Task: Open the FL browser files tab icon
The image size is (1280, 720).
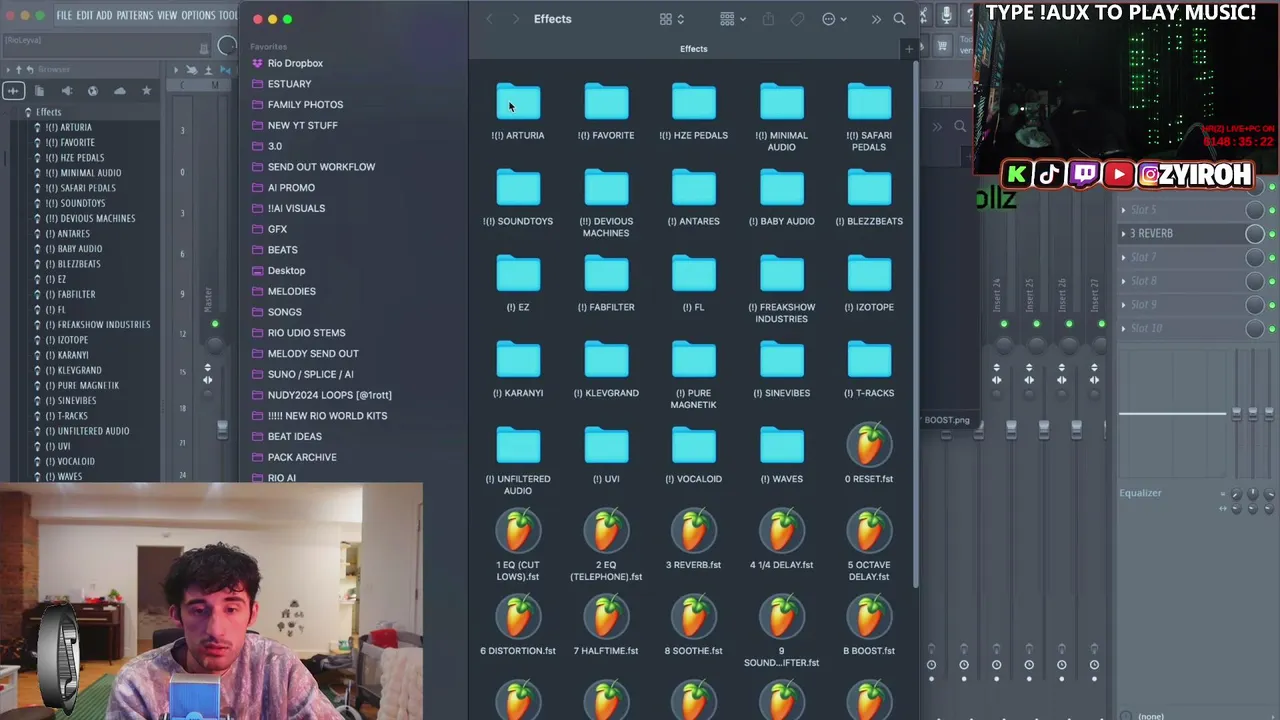Action: click(x=40, y=91)
